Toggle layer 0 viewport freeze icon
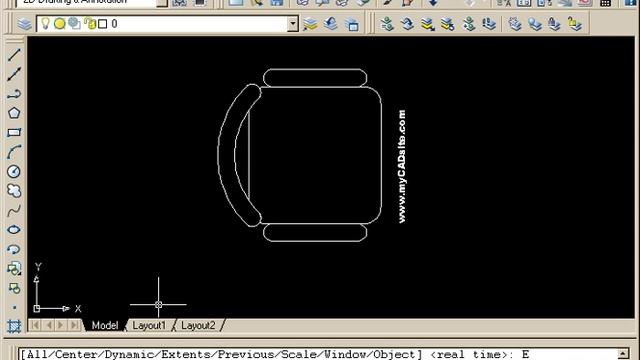Viewport: 640px width, 360px height. [74, 24]
